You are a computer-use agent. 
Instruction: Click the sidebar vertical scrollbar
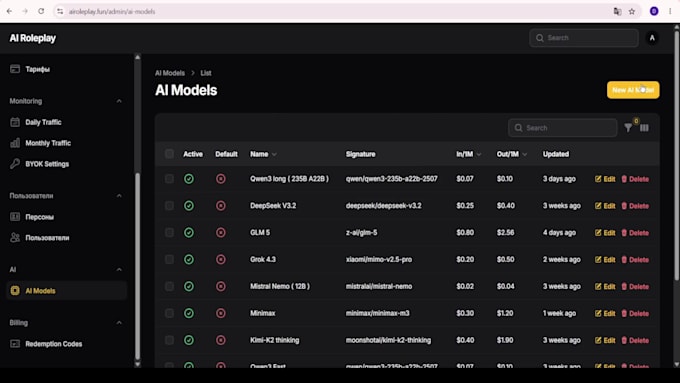point(137,265)
